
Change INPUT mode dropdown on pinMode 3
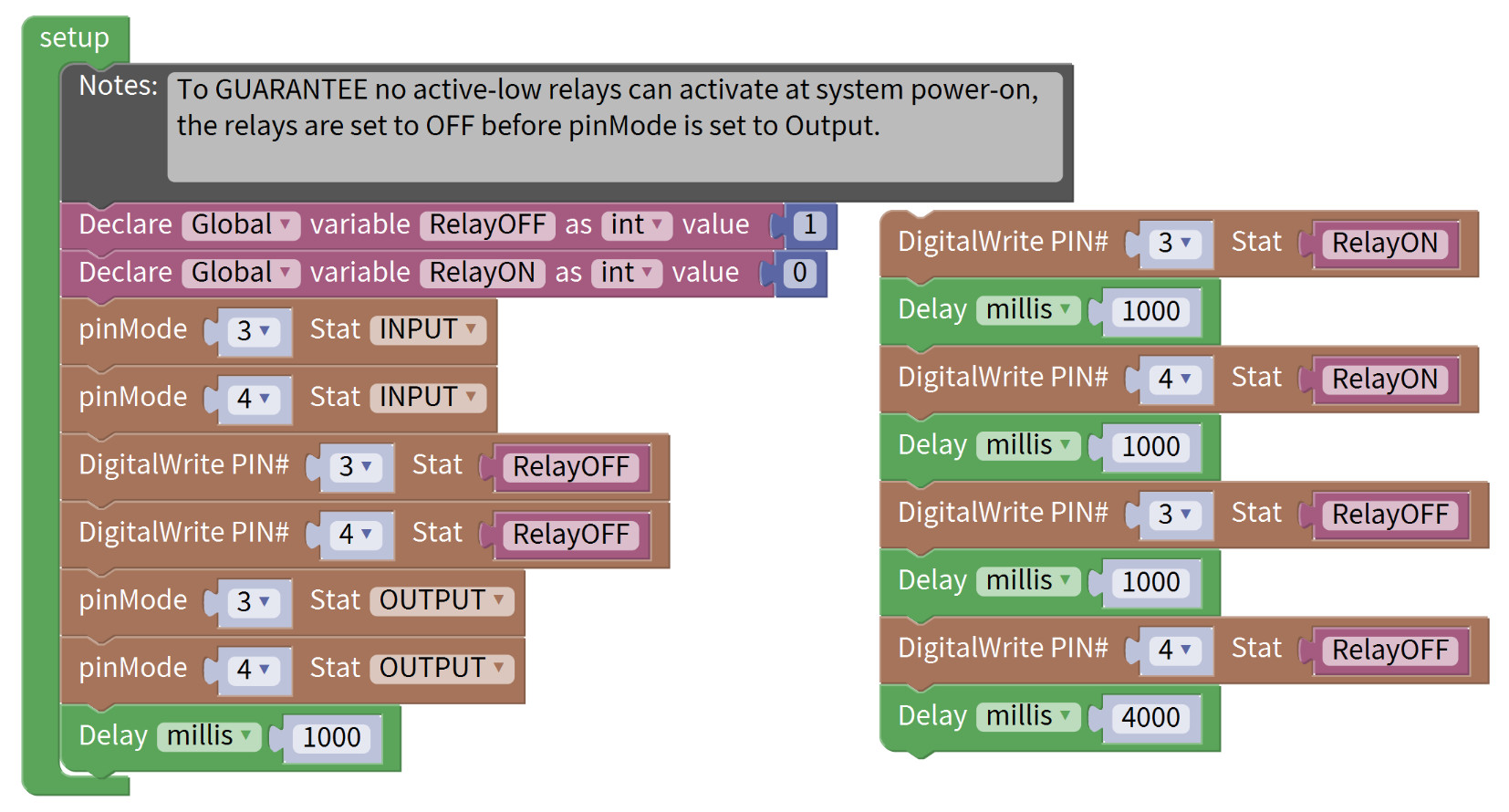tap(428, 329)
